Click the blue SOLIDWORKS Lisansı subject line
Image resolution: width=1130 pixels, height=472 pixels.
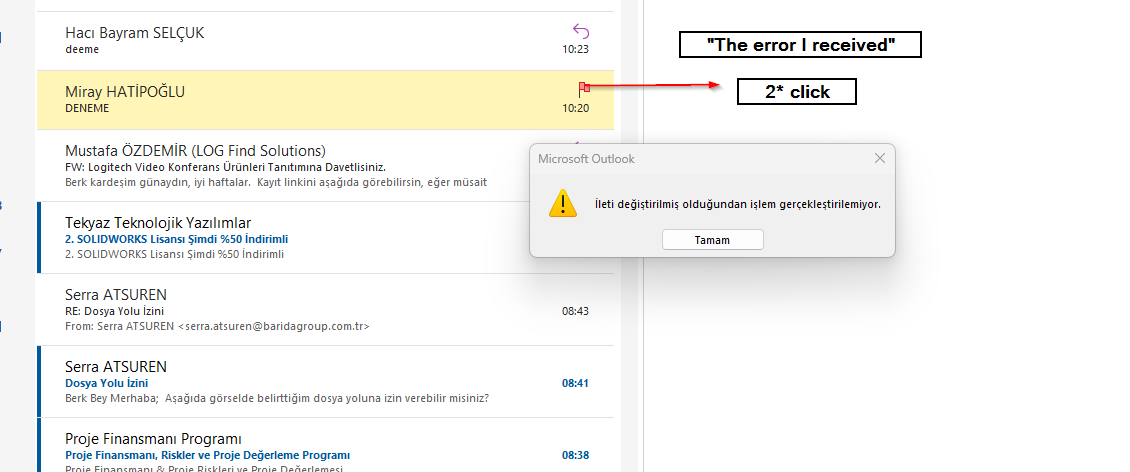(x=176, y=240)
